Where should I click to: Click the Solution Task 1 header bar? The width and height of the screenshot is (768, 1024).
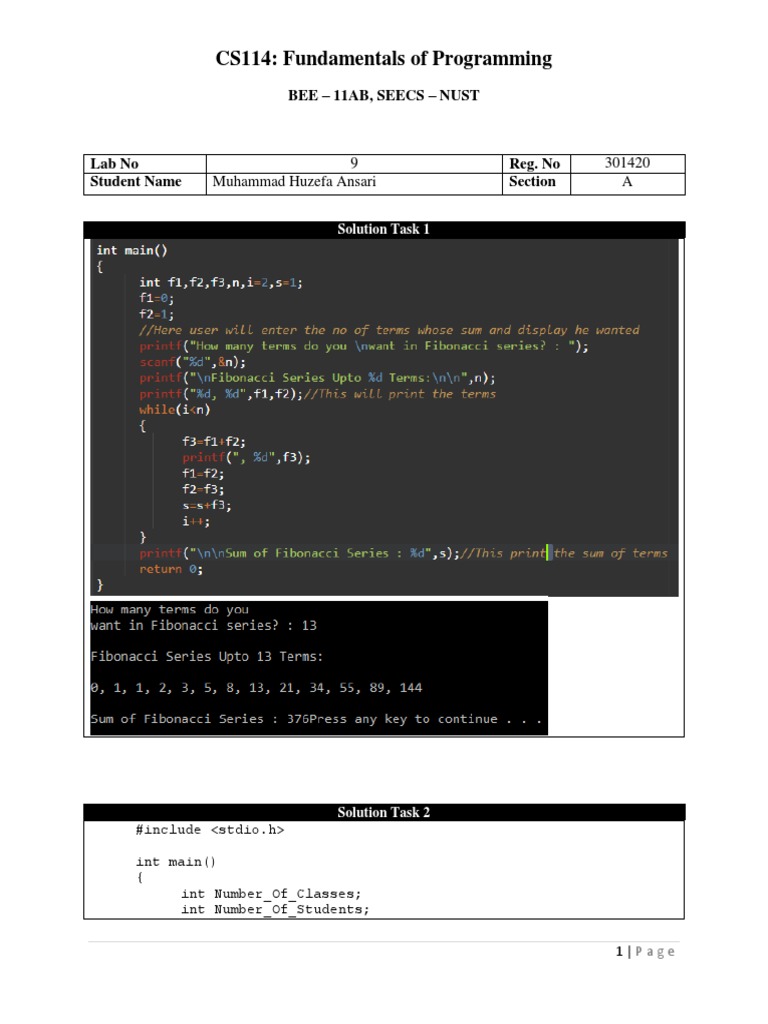point(384,230)
